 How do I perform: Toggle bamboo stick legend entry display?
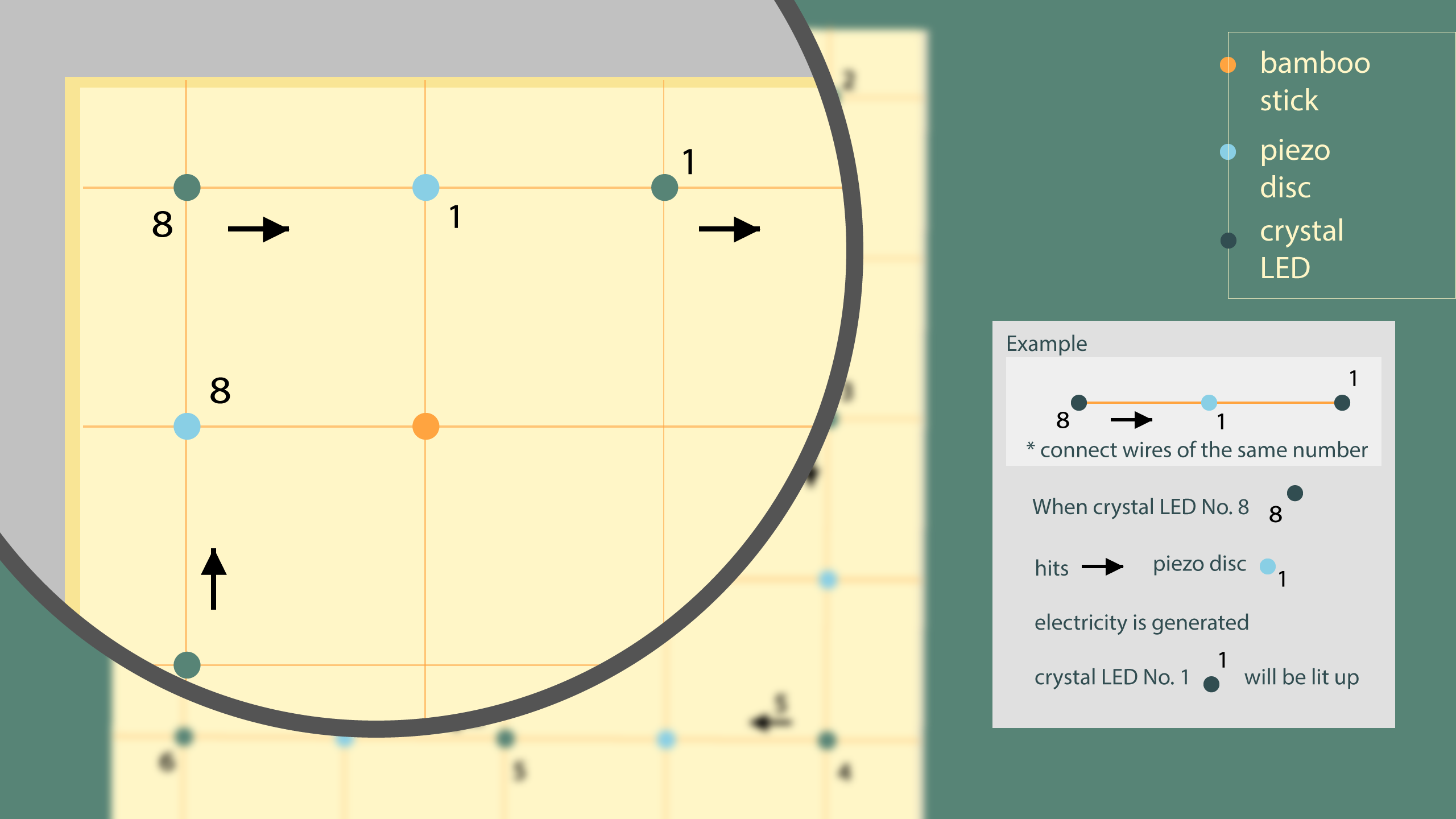[x=1227, y=63]
